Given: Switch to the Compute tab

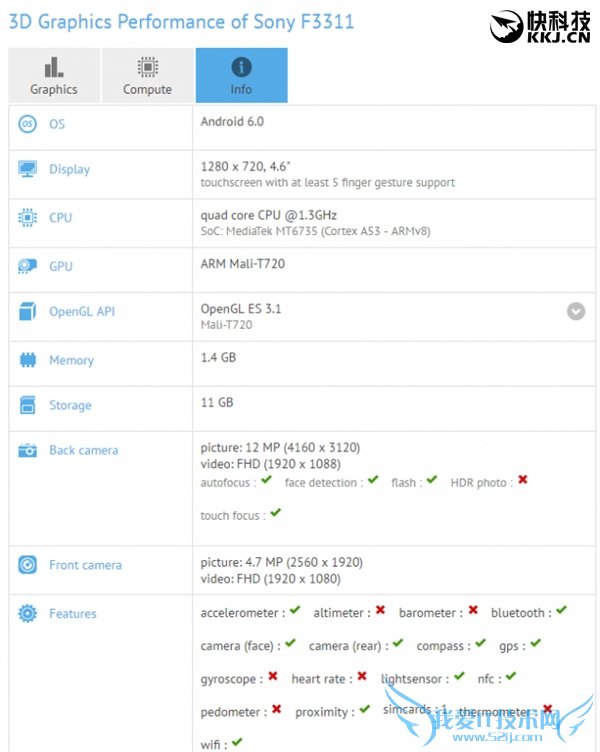Looking at the screenshot, I should tap(148, 75).
